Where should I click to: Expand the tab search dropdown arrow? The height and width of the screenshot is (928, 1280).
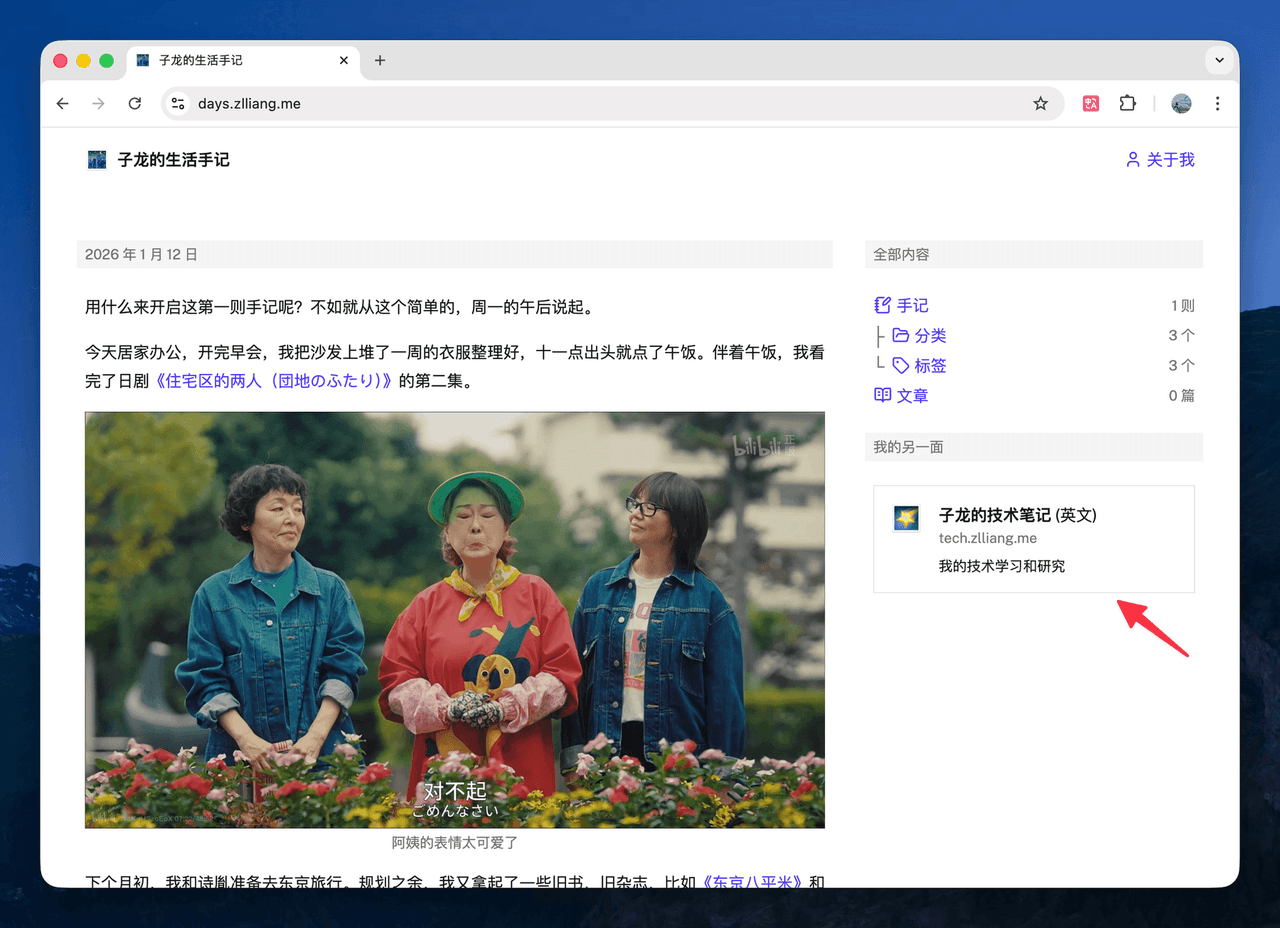click(1219, 60)
